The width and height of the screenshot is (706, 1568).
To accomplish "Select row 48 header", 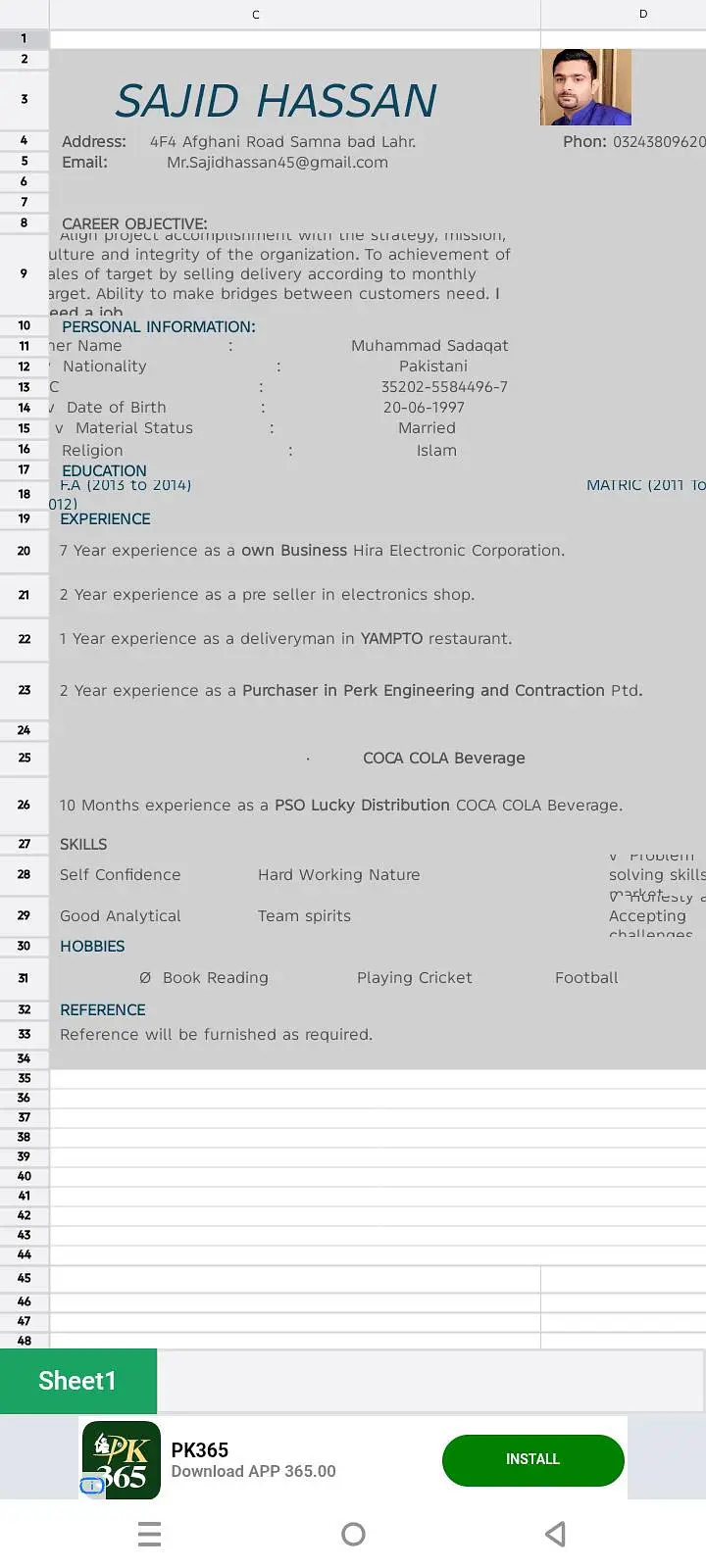I will 25,1341.
